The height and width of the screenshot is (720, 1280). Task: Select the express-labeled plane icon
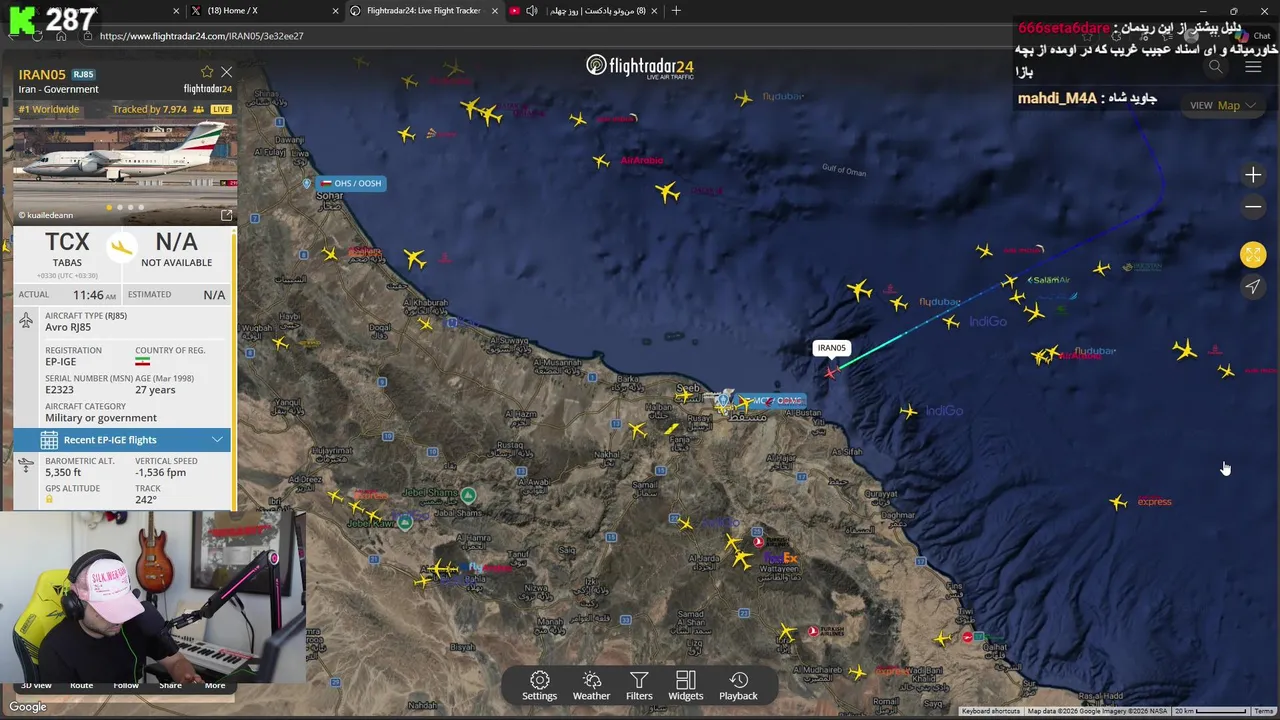click(1118, 502)
